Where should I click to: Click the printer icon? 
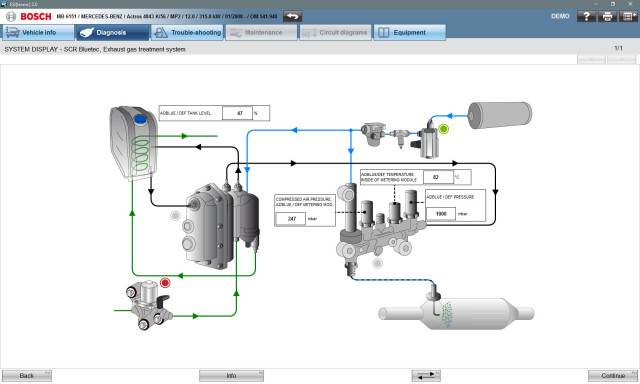(x=607, y=16)
